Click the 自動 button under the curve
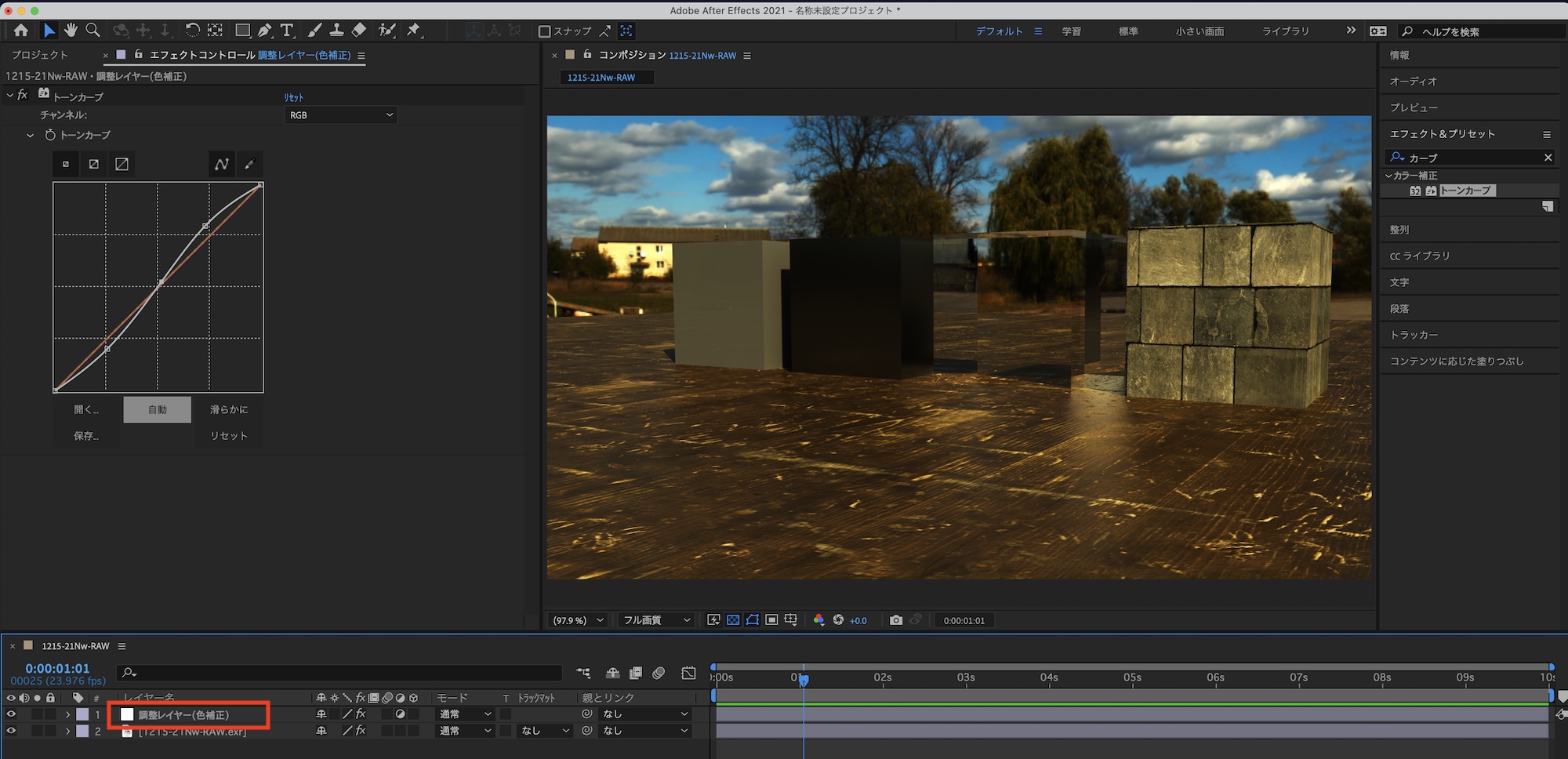 158,409
